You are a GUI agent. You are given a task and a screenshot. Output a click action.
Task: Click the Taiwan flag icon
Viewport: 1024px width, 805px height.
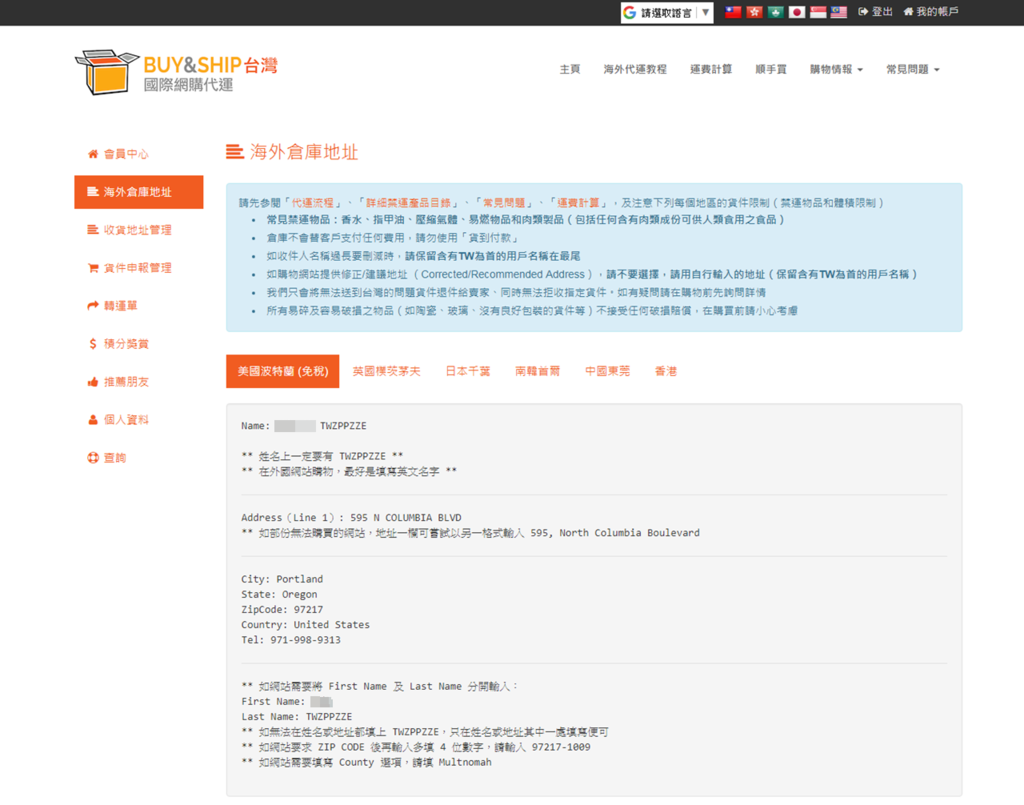click(x=732, y=12)
